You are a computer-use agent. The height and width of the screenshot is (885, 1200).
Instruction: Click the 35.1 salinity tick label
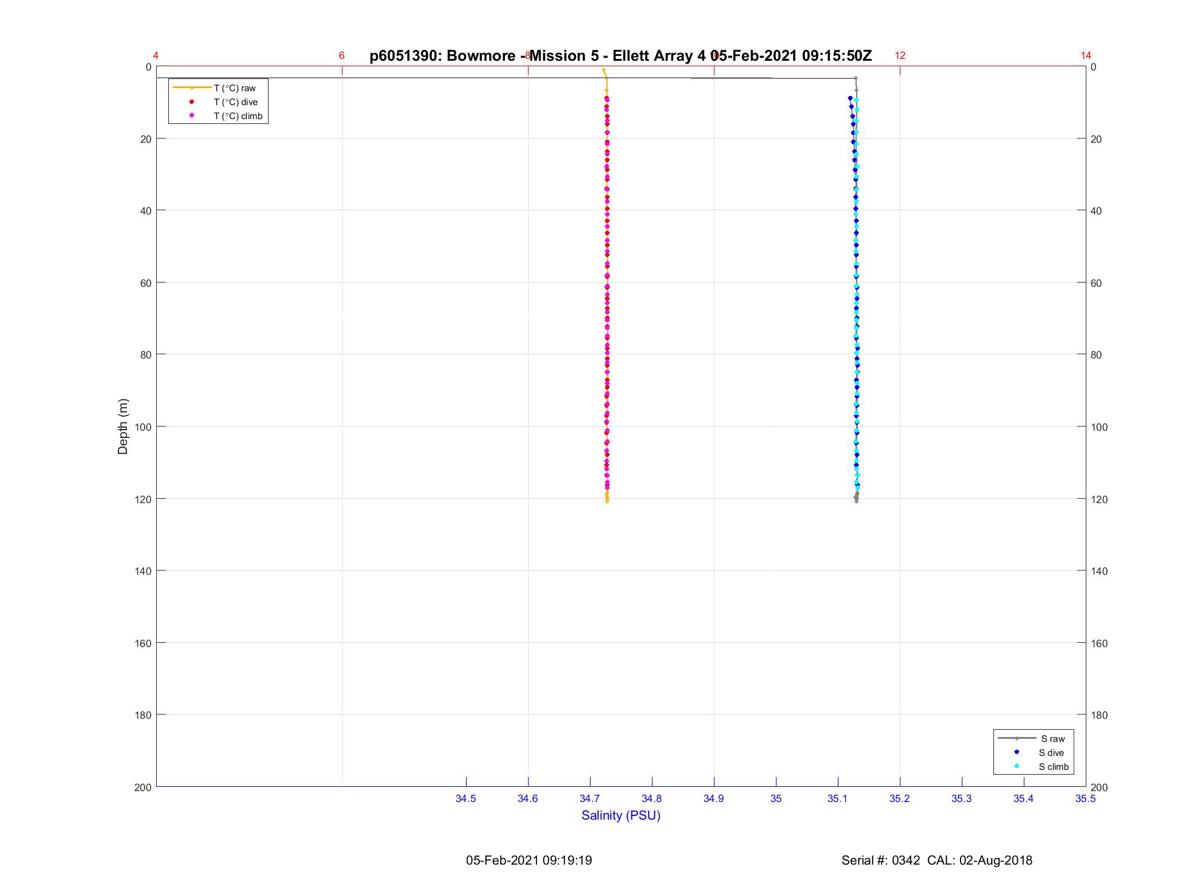tap(838, 798)
